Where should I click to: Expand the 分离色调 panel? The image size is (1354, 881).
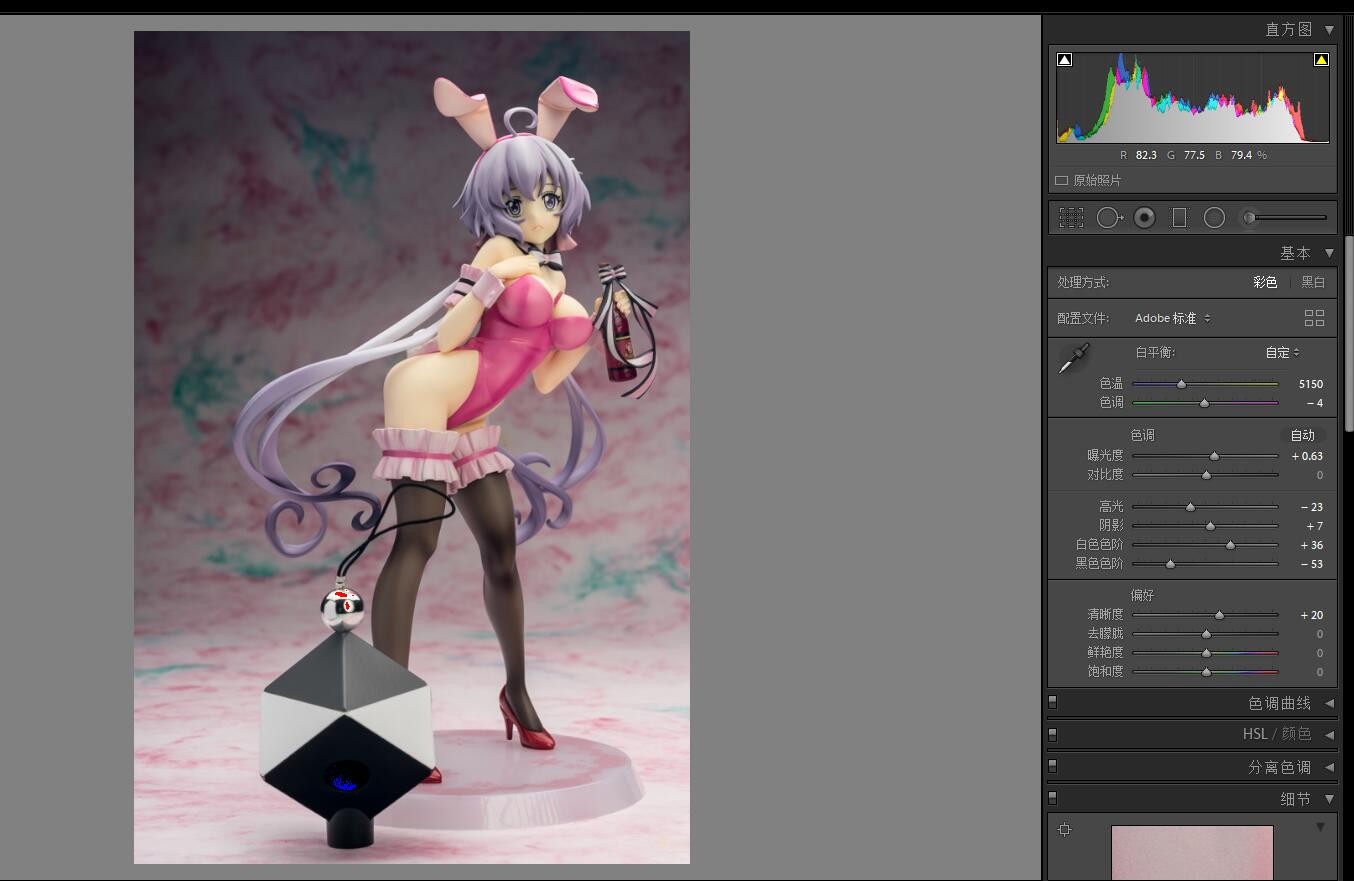point(1329,767)
